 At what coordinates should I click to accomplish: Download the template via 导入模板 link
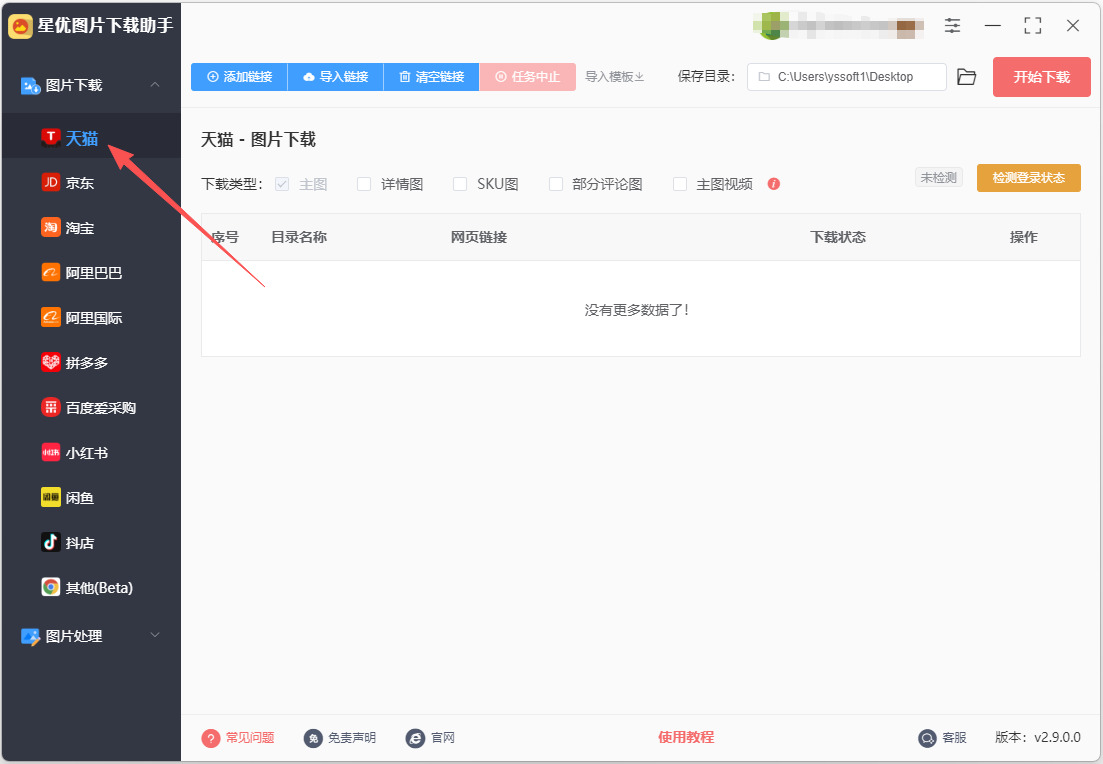click(x=615, y=77)
